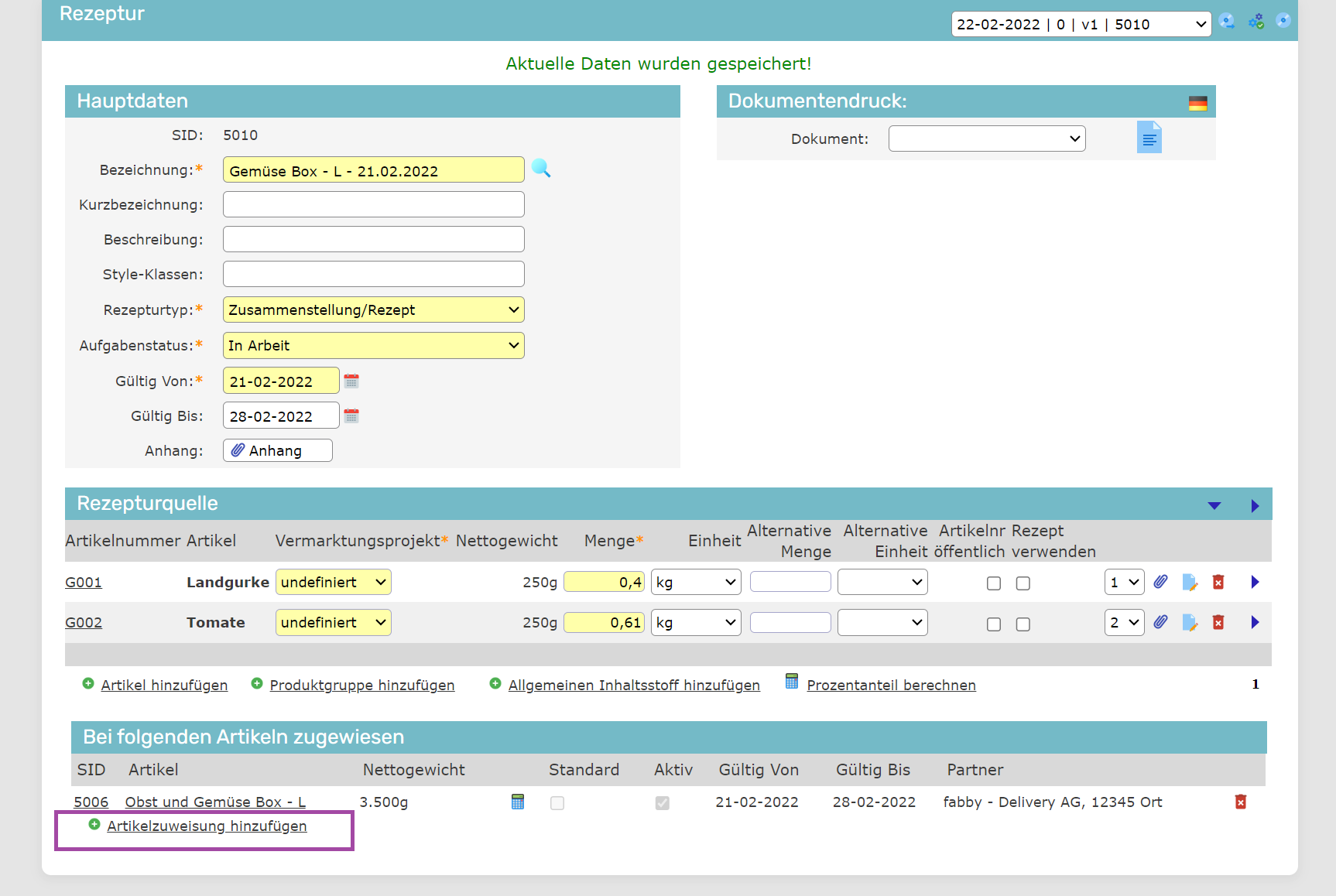Tick first checkbox in Landgurke row

tap(994, 583)
